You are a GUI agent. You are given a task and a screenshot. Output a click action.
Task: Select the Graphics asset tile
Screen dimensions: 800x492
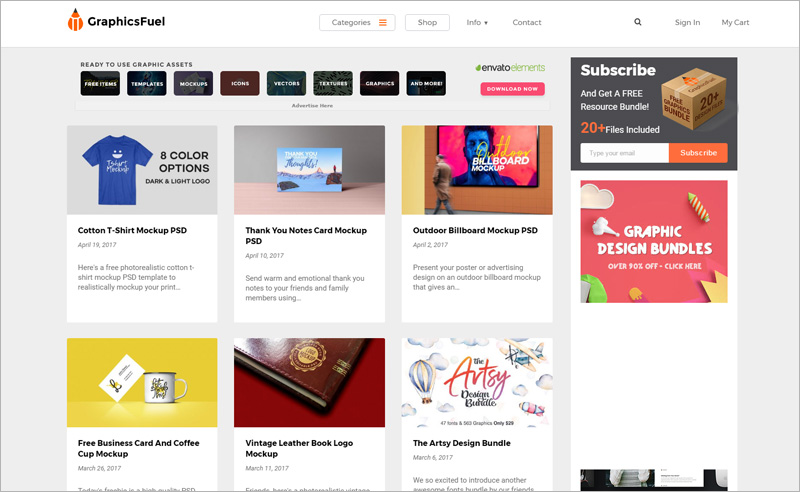380,83
